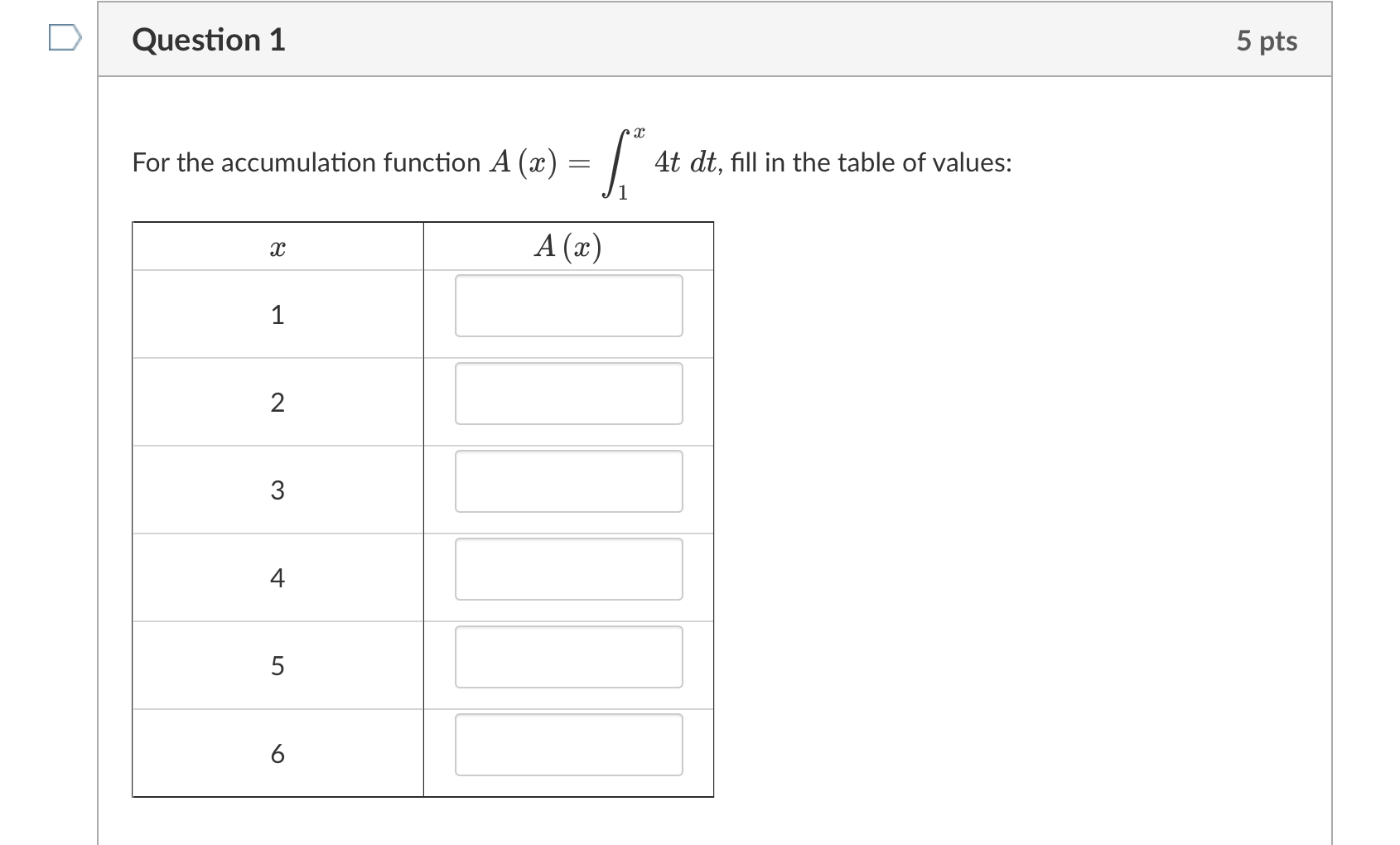The width and height of the screenshot is (1400, 845).
Task: Click the table row containing 2
Action: click(278, 402)
